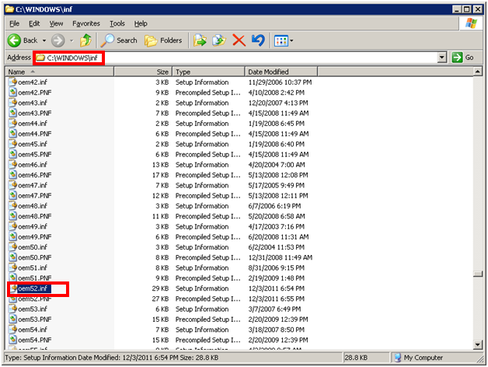Go up one folder level

click(x=86, y=41)
